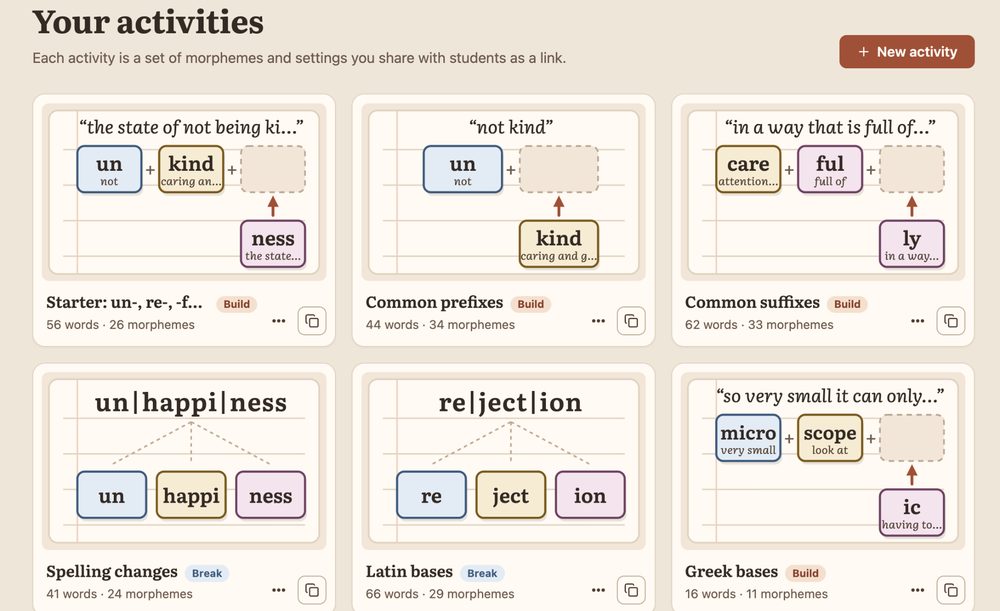Open three-dot menu for Common suffixes
Screen dimensions: 1000x611
918,321
